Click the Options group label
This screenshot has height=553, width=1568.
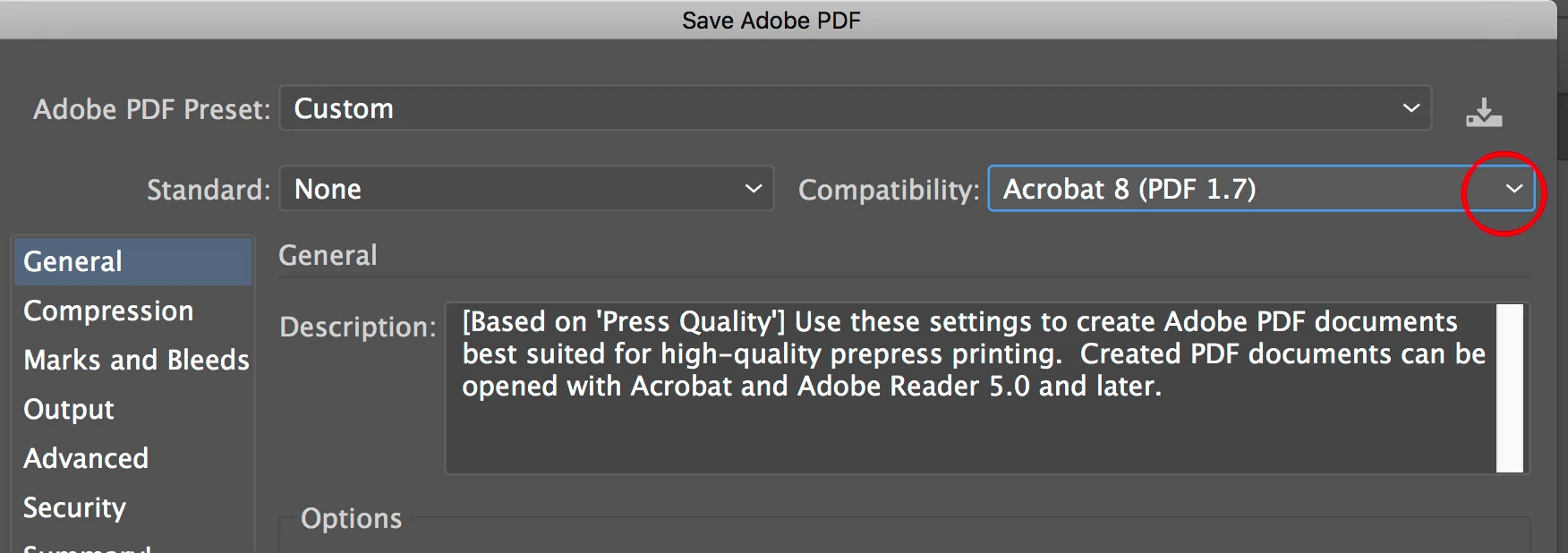[x=351, y=519]
